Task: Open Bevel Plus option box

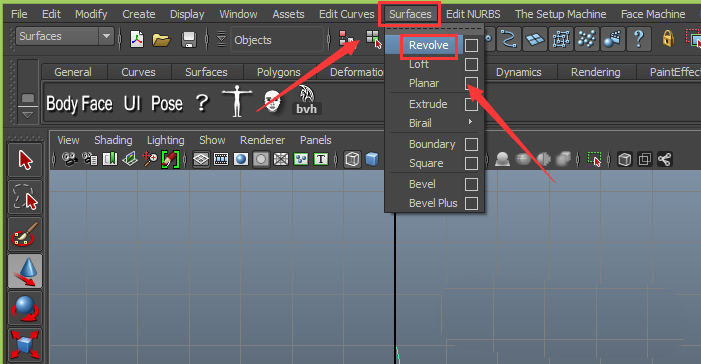Action: [471, 203]
